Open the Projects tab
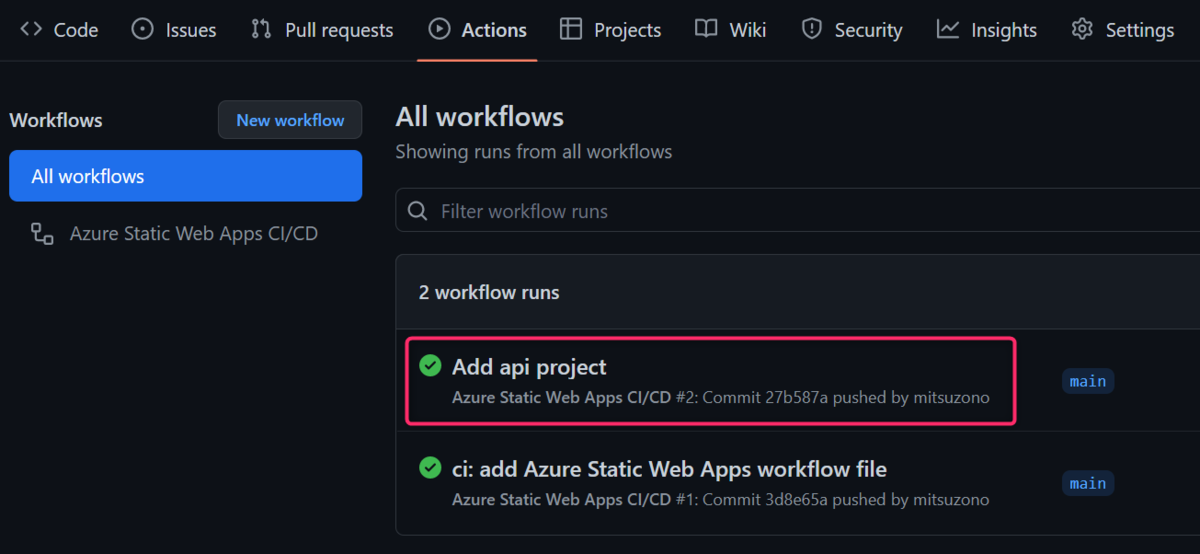The width and height of the screenshot is (1200, 554). click(610, 30)
